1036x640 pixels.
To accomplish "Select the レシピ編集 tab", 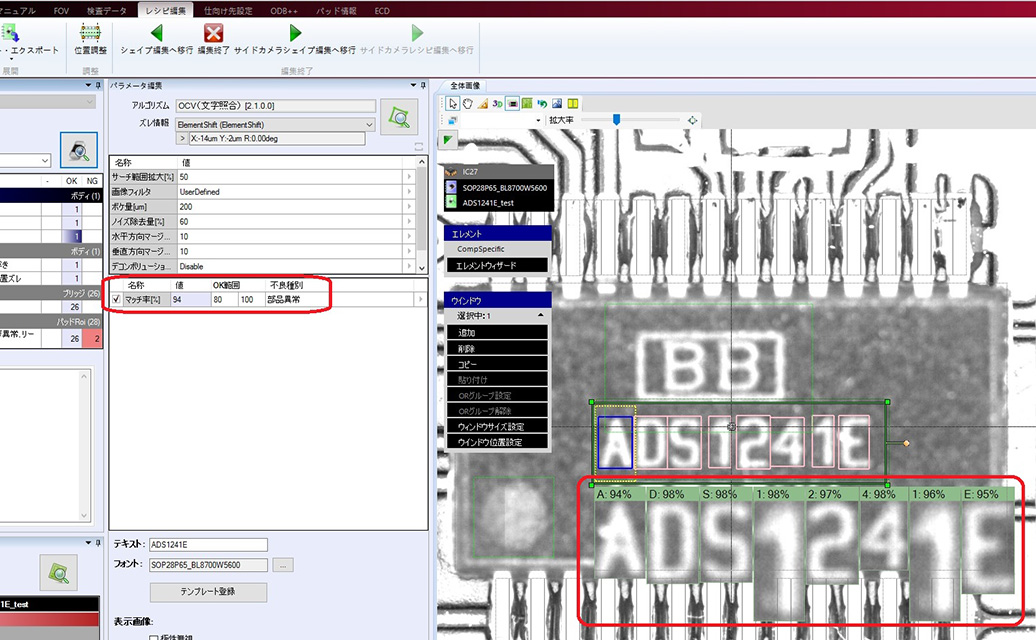I will click(x=165, y=10).
